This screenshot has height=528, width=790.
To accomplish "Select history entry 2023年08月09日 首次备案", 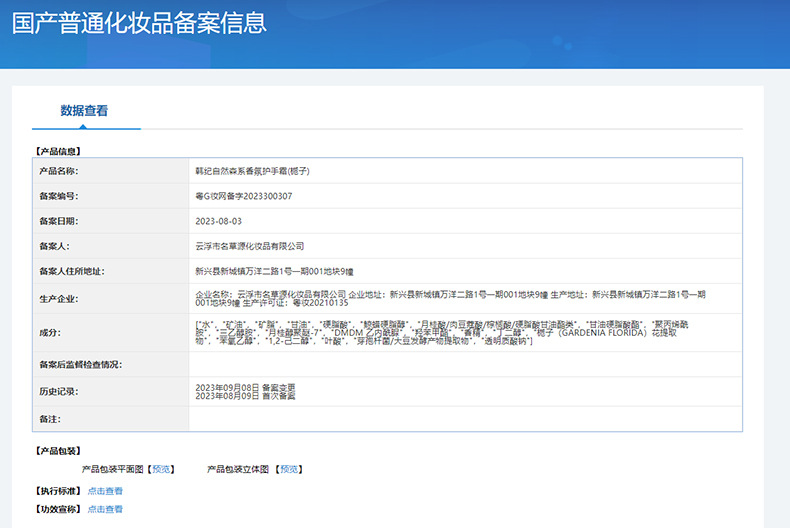I will point(245,396).
